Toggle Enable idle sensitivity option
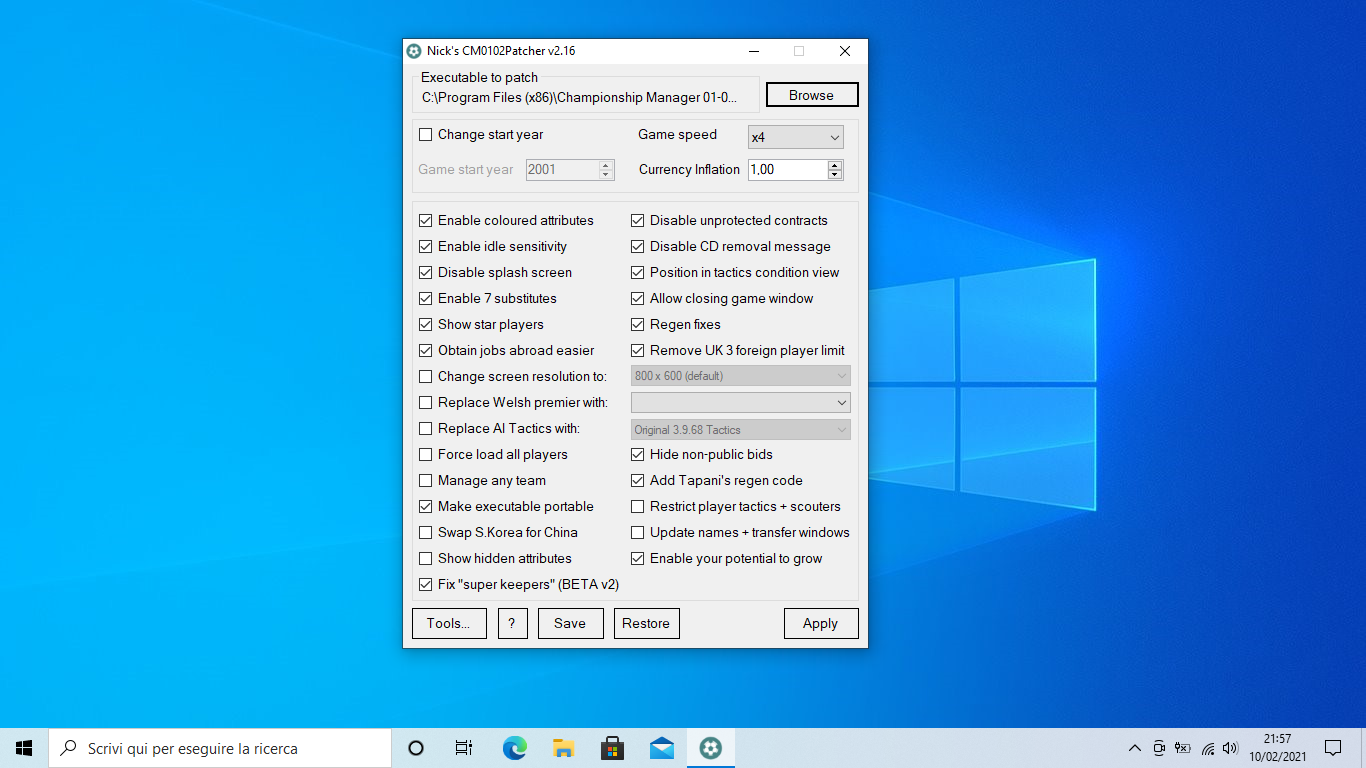Screen dimensions: 1366x768 [x=426, y=247]
